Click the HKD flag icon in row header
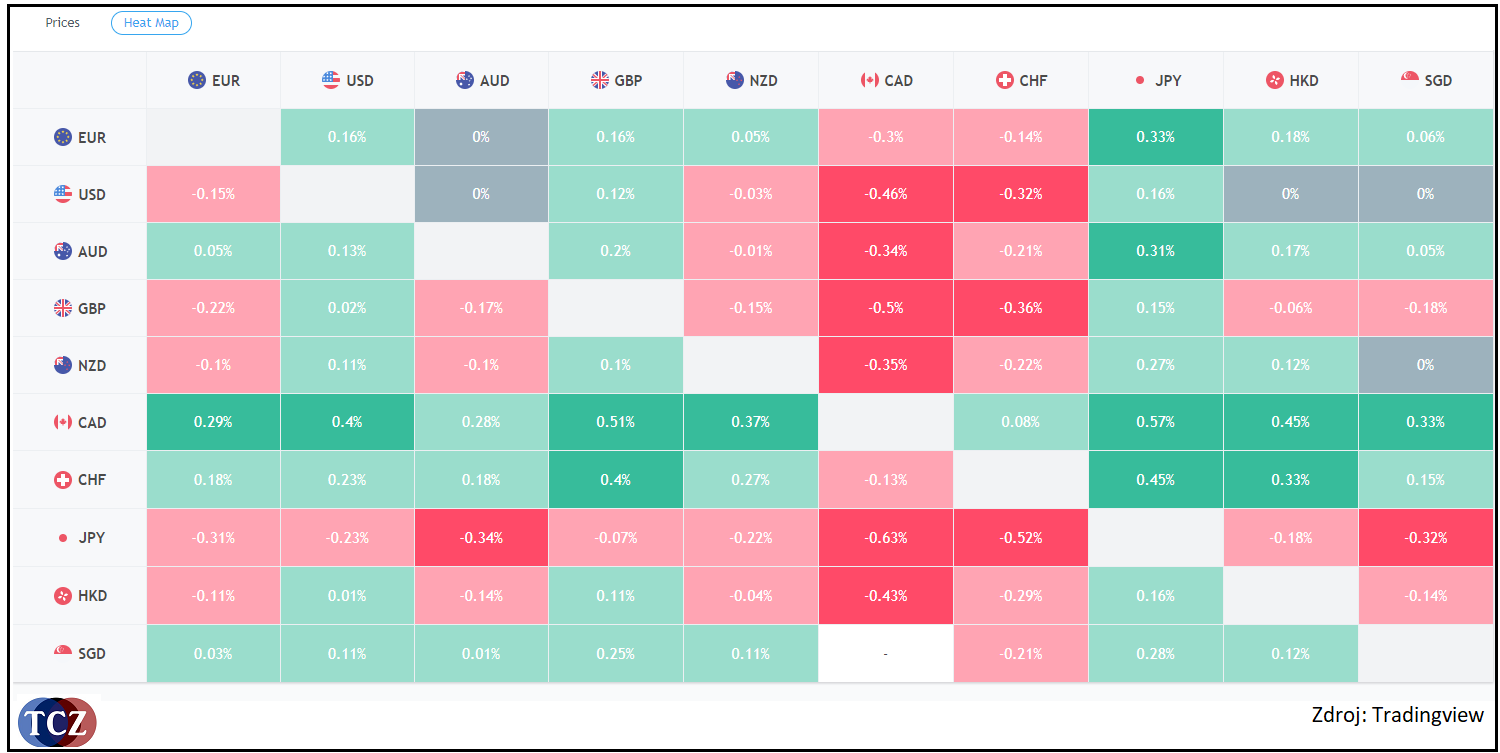This screenshot has width=1500, height=753. (63, 596)
